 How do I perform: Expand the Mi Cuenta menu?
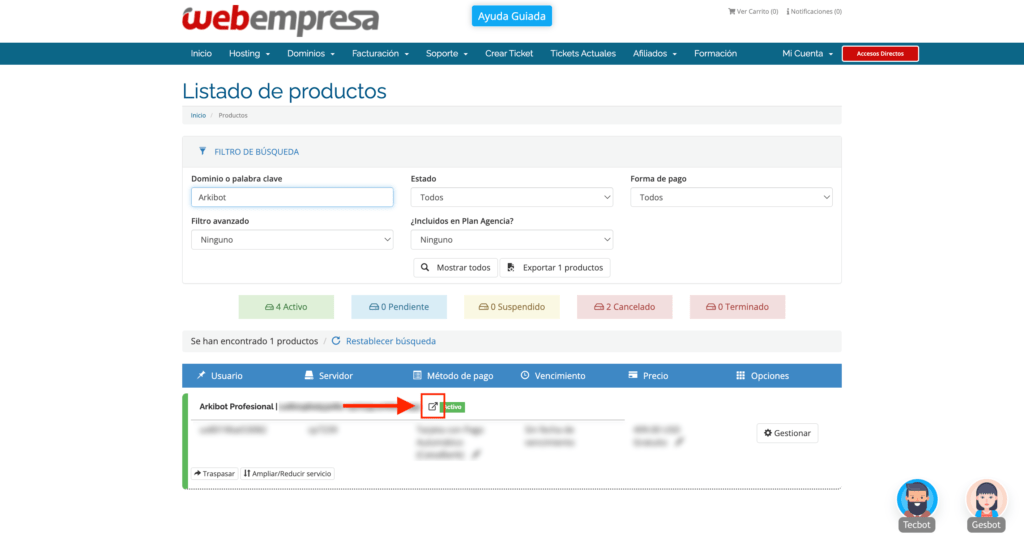(807, 54)
